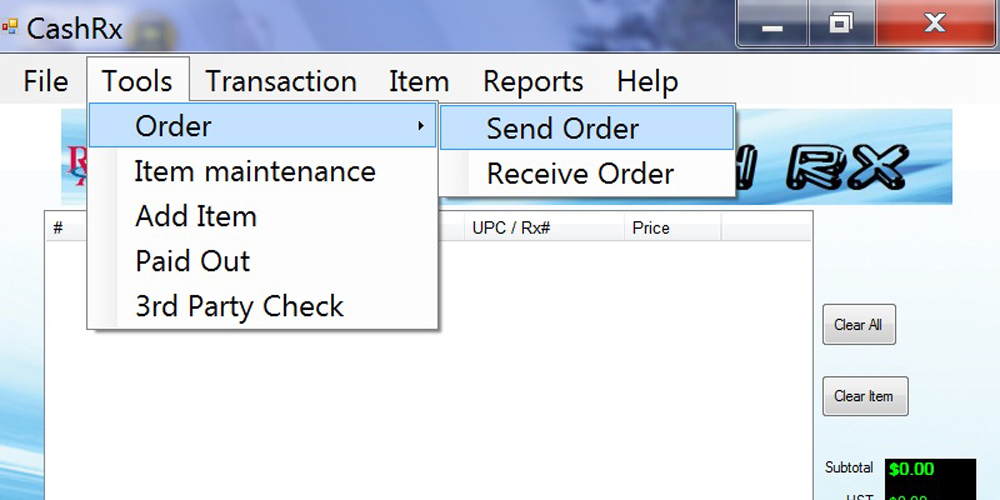The width and height of the screenshot is (1000, 500).
Task: Open 3rd Party Check
Action: (x=262, y=306)
